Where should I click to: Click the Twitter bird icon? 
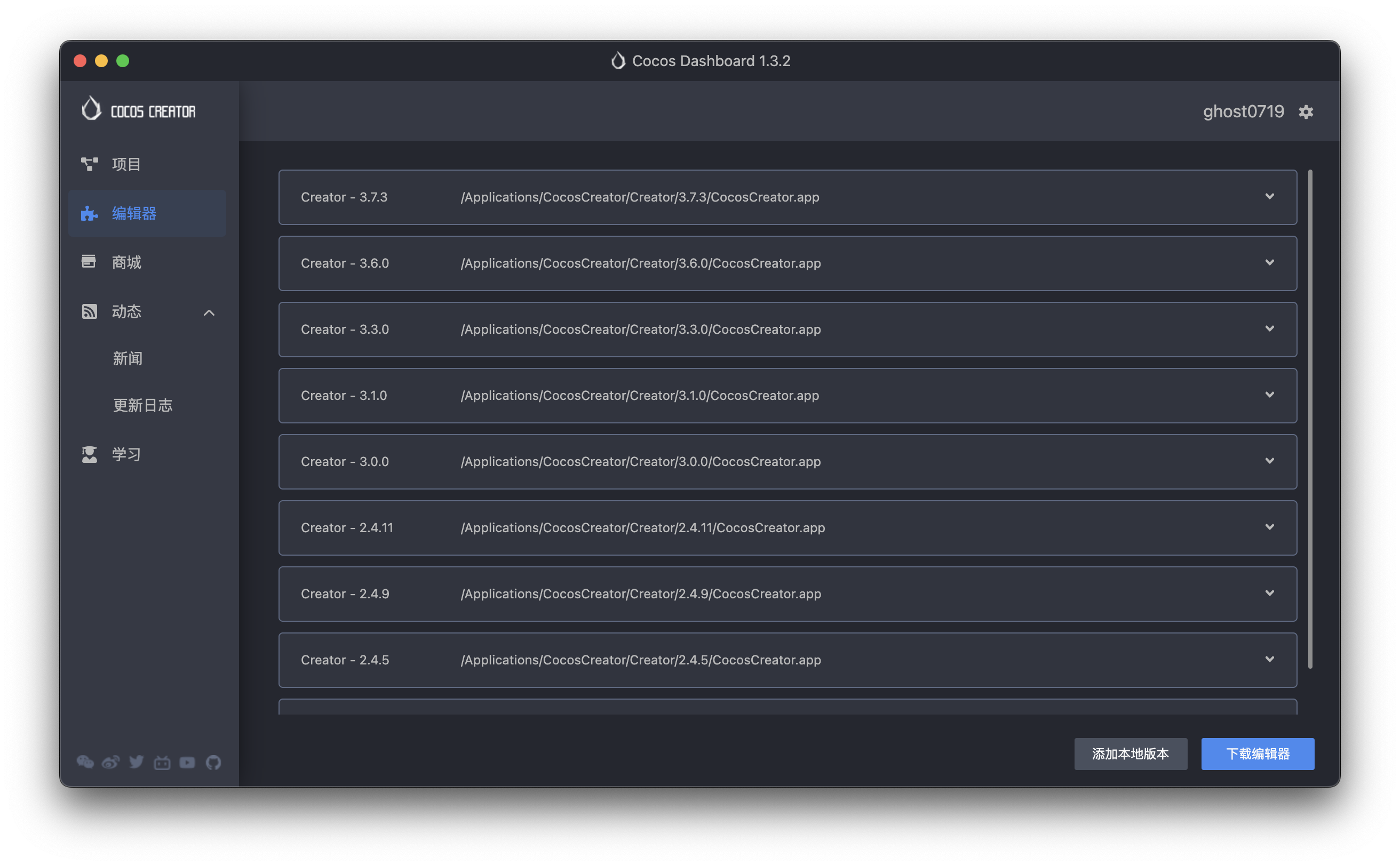pos(137,762)
